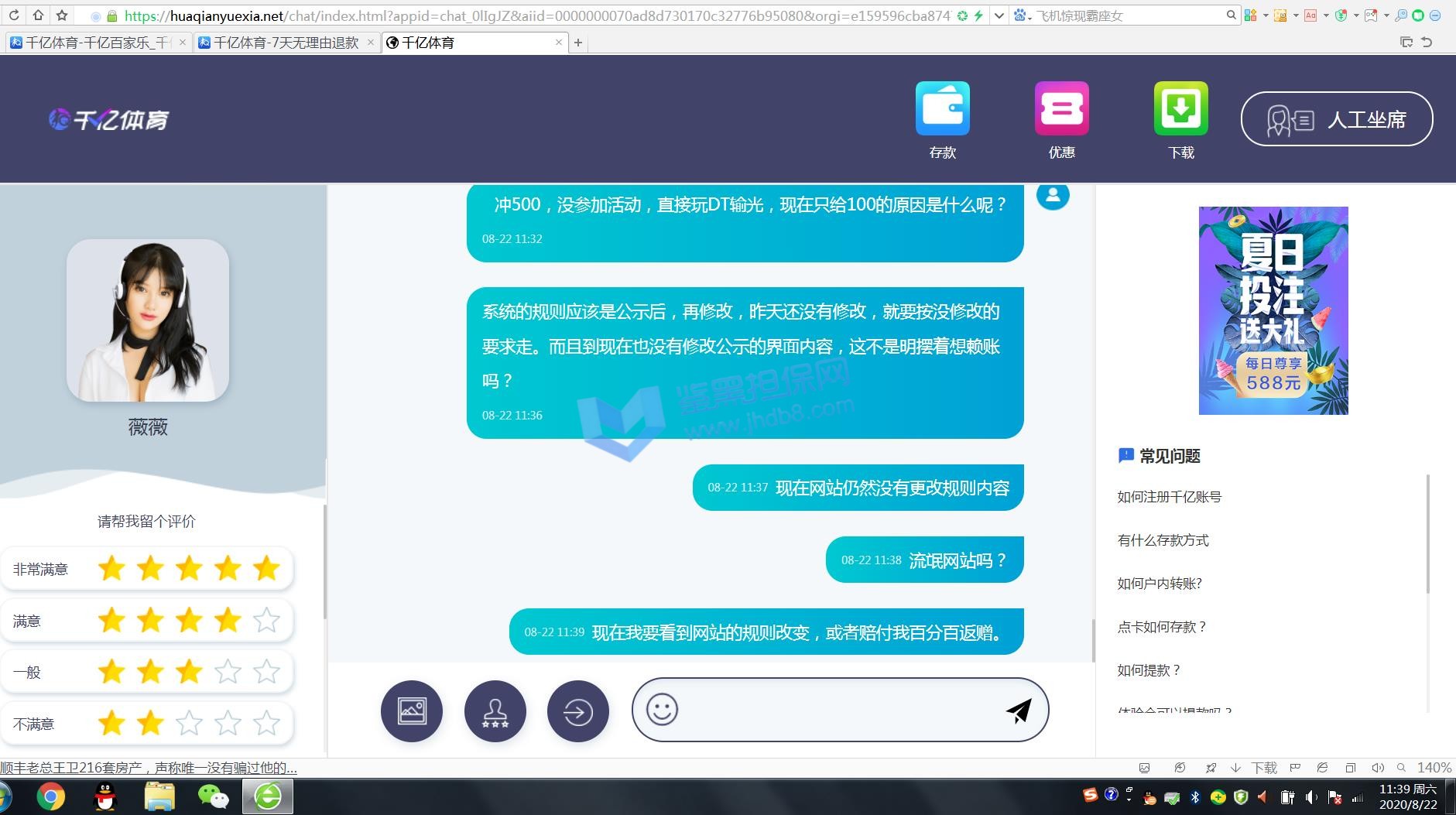Click the send paper plane icon
The height and width of the screenshot is (815, 1456).
pos(1019,711)
